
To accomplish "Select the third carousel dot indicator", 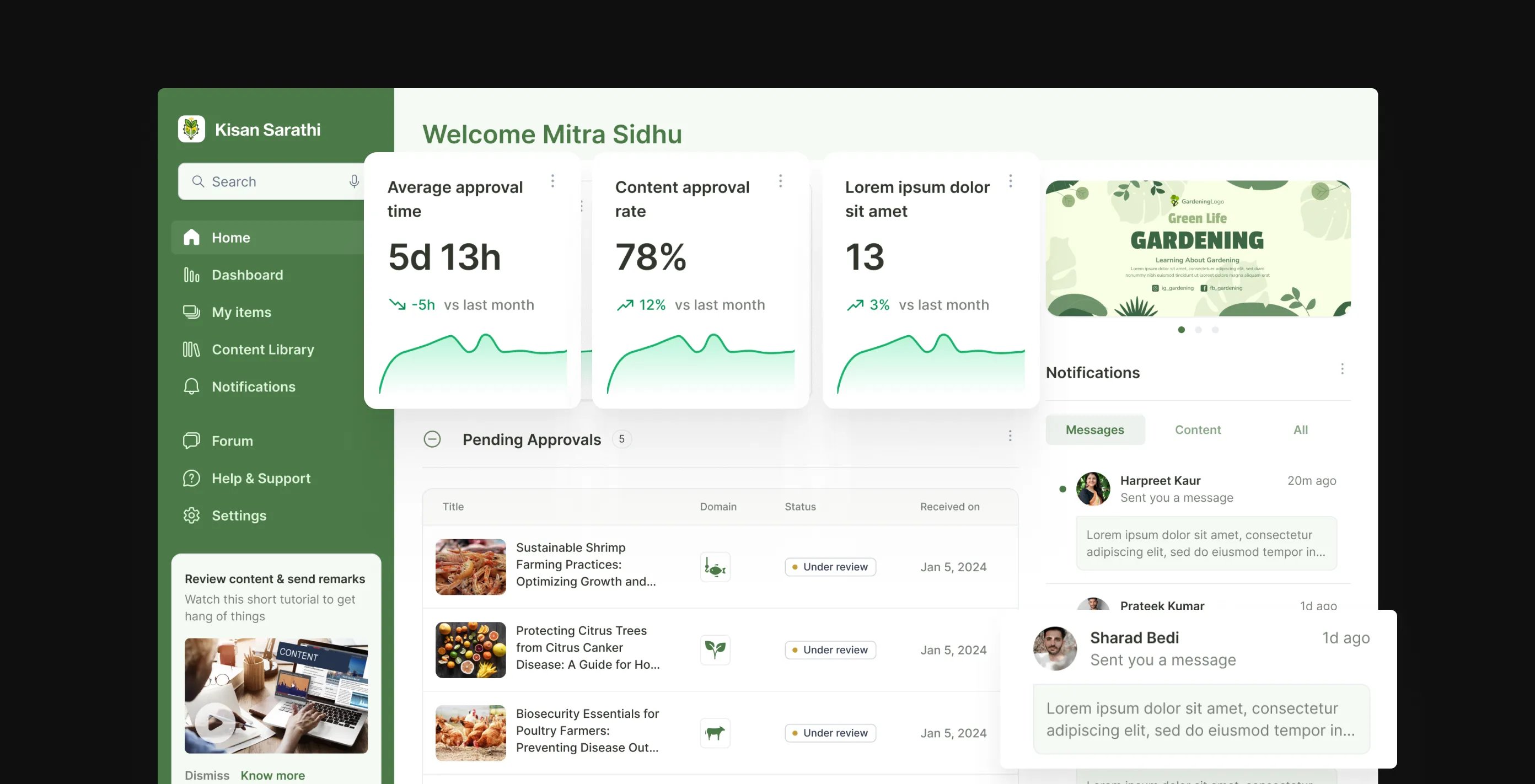I will click(1215, 330).
